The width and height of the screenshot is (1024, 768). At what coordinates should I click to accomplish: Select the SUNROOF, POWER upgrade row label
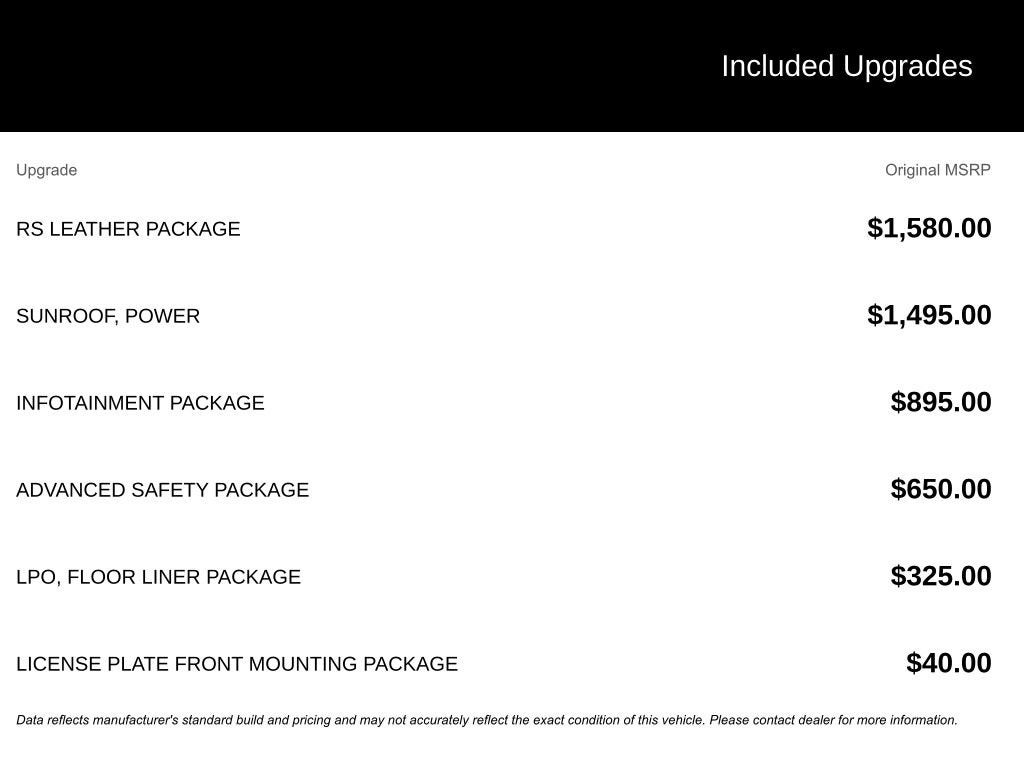tap(108, 316)
